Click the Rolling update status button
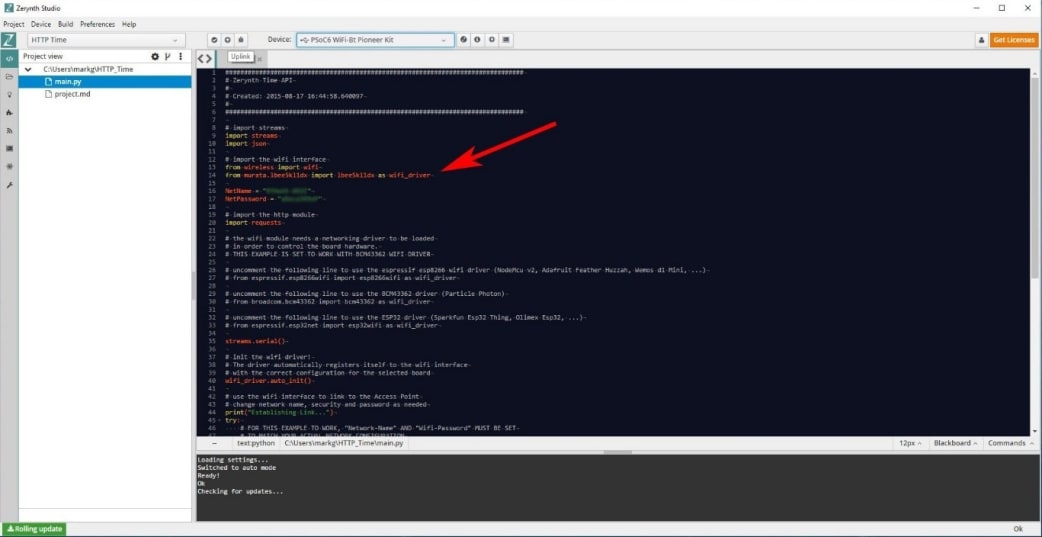This screenshot has height=537, width=1042. (x=33, y=529)
